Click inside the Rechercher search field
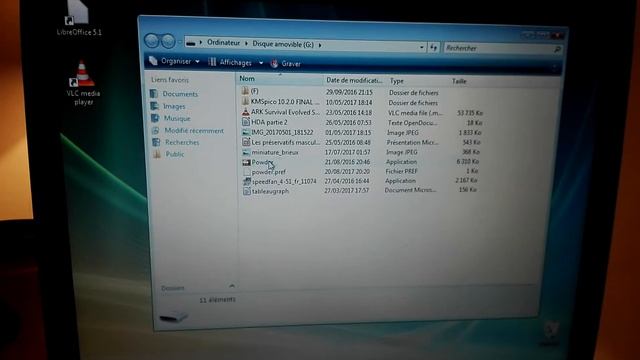Screen dimensions: 640x360 click(499, 49)
